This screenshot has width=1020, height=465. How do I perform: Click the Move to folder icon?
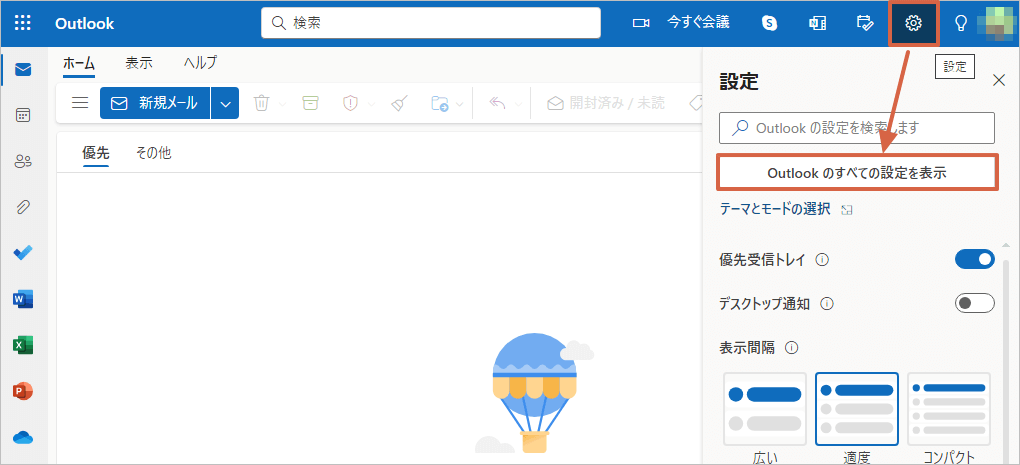click(440, 103)
